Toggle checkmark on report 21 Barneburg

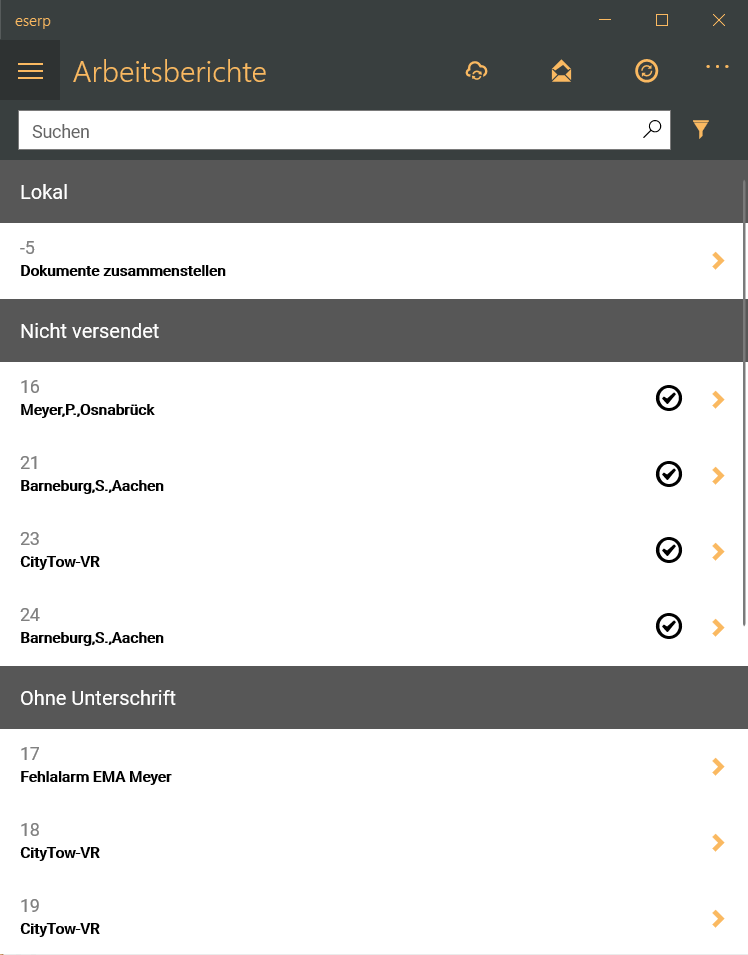click(x=668, y=474)
